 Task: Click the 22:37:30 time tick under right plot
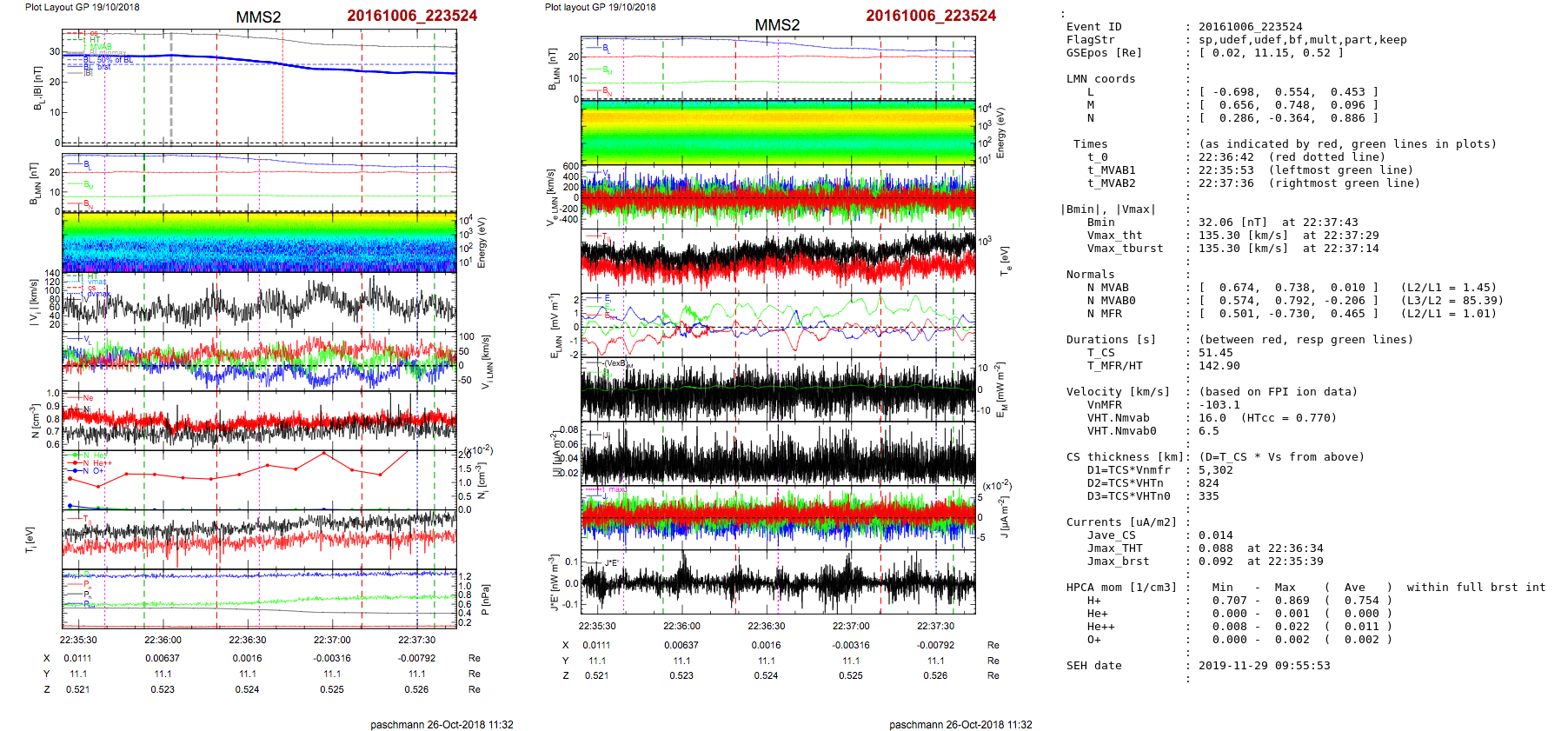pos(935,626)
